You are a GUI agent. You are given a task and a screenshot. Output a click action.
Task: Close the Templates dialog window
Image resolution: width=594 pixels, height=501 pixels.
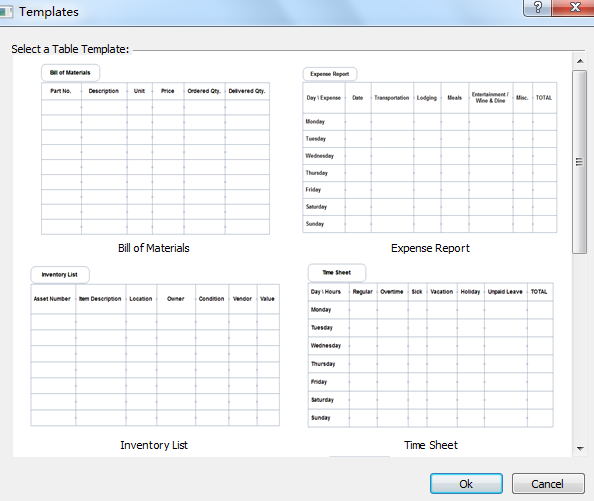click(574, 7)
